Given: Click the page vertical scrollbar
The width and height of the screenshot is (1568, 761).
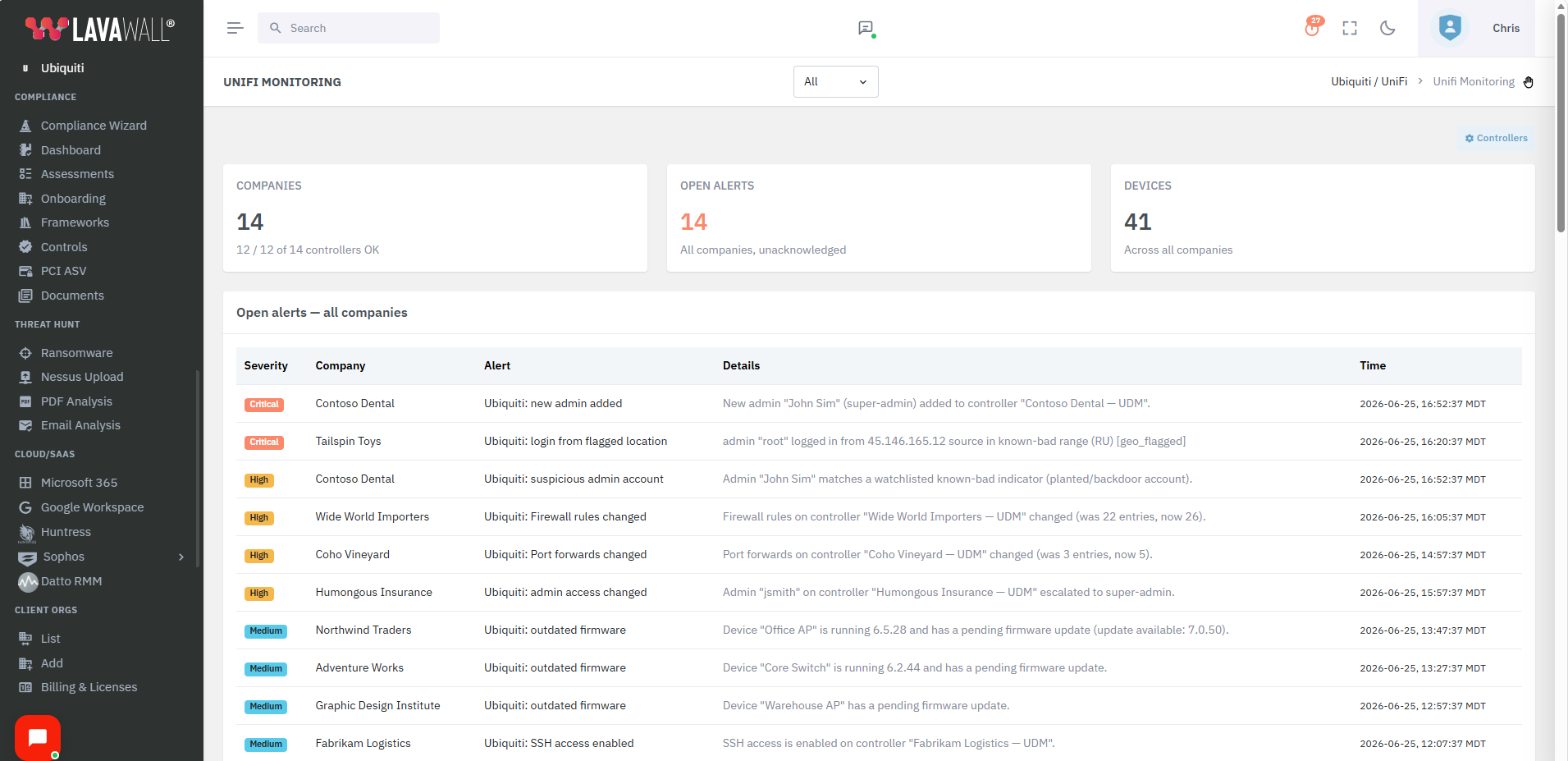Looking at the screenshot, I should (1561, 123).
